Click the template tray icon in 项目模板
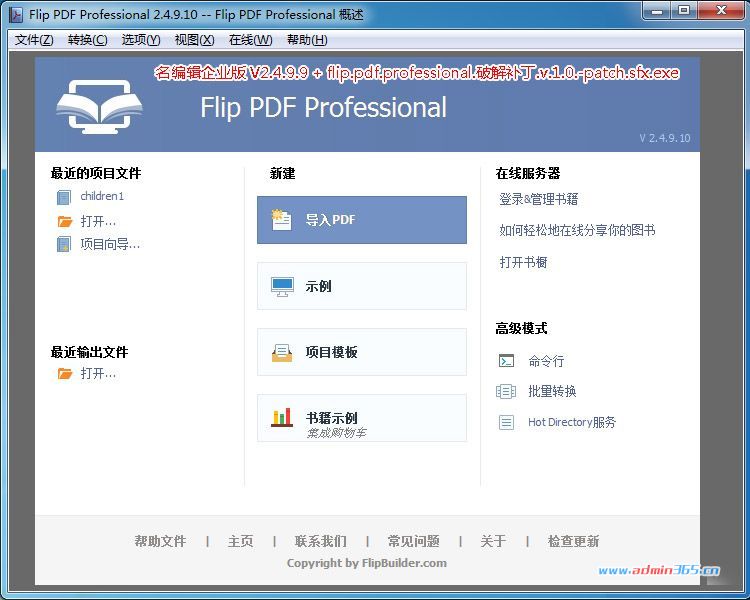Image resolution: width=750 pixels, height=600 pixels. (282, 353)
